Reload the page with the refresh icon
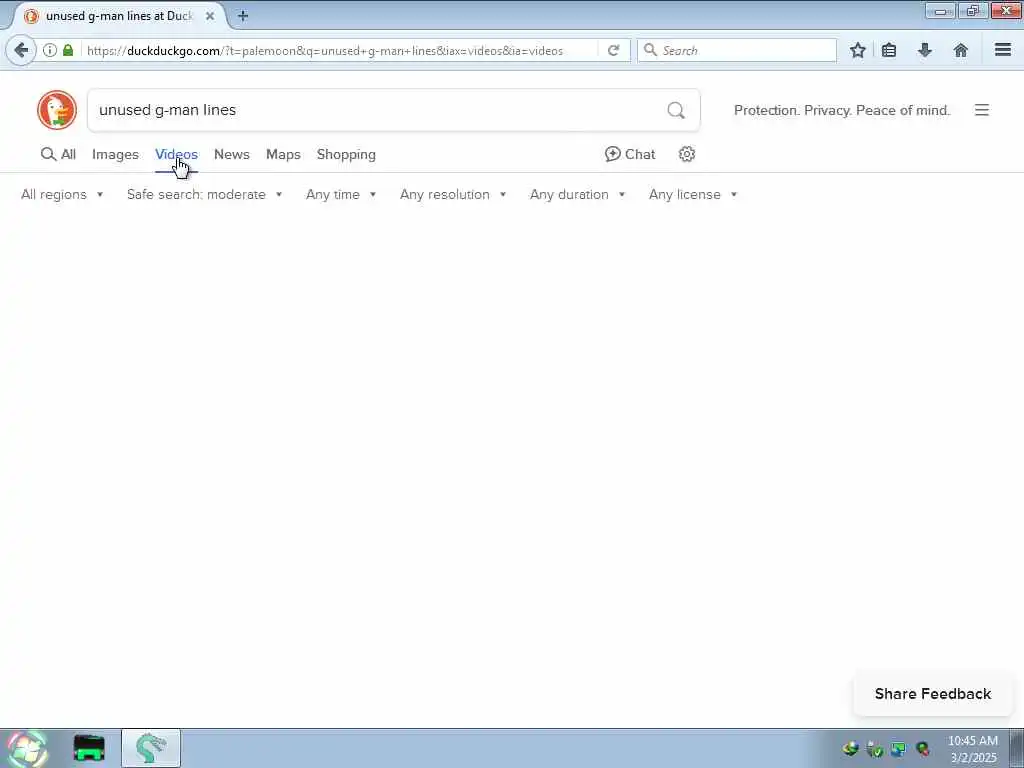 (613, 50)
